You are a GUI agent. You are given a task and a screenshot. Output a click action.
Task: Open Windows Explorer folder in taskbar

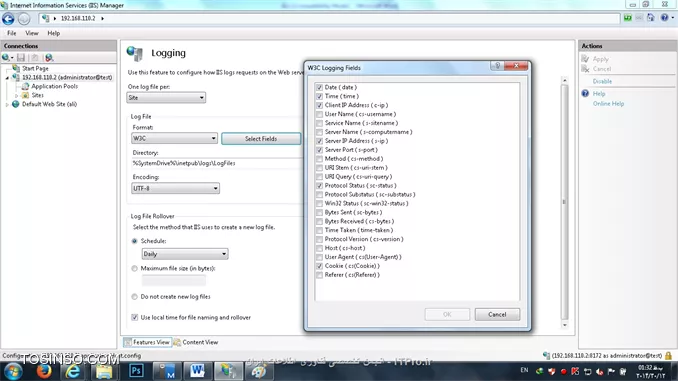click(104, 371)
